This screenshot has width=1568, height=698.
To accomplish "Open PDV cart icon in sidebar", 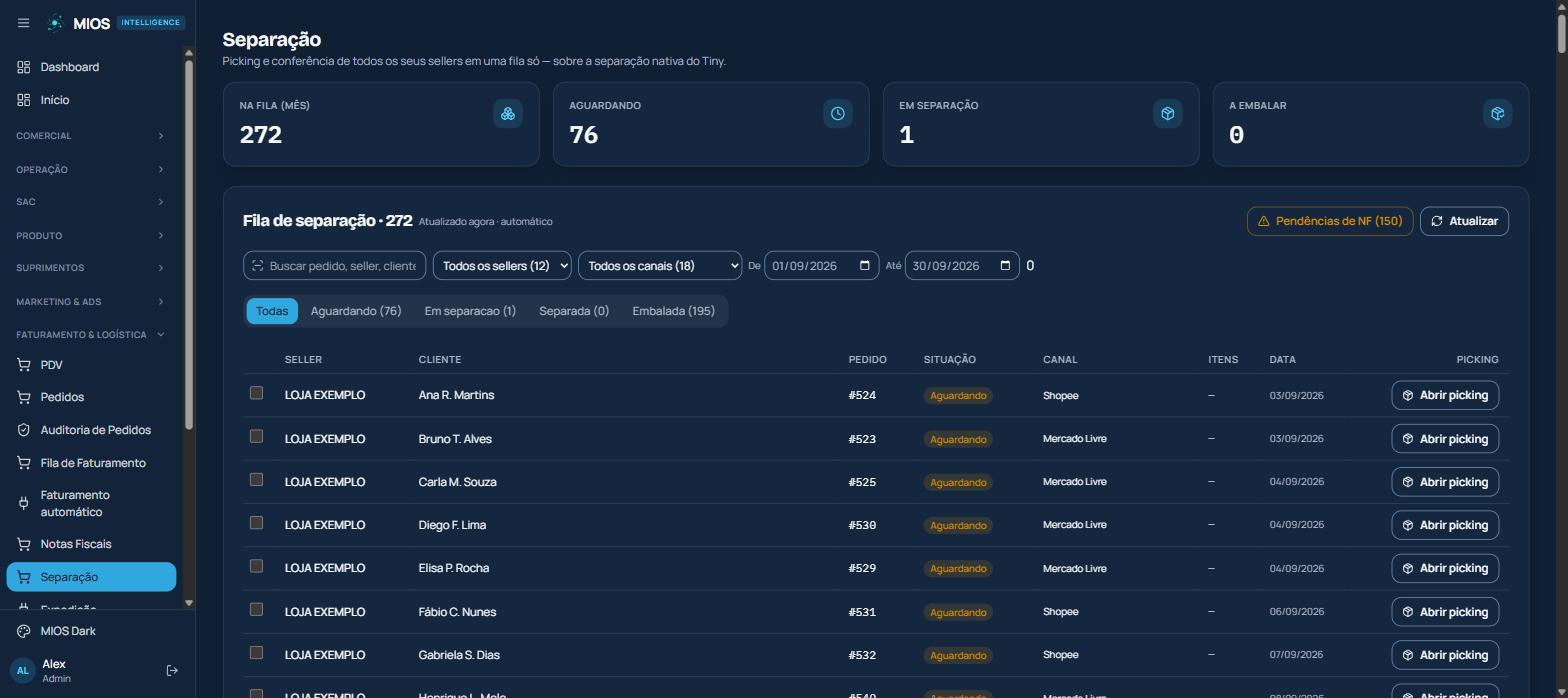I will pos(24,365).
